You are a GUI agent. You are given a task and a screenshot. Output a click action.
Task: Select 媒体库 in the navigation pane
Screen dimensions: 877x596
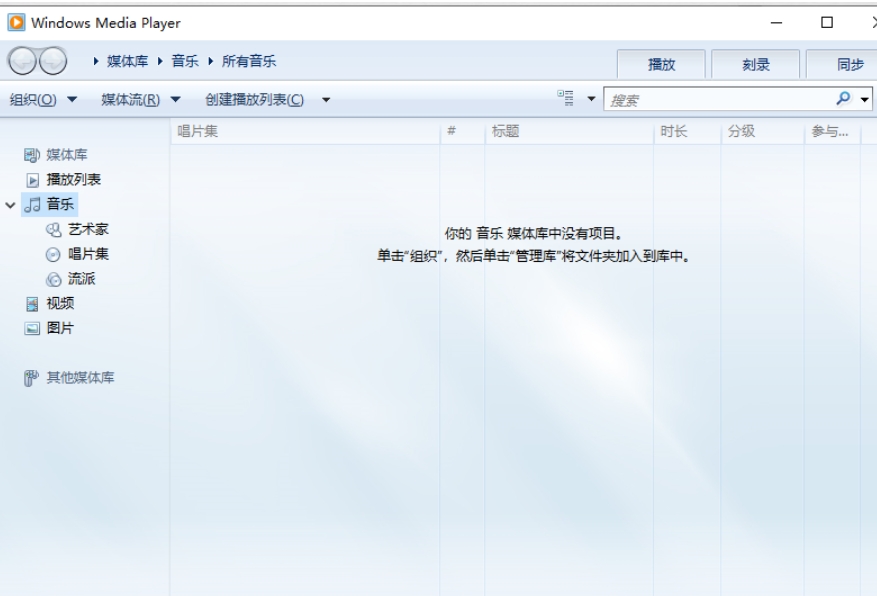pos(67,155)
